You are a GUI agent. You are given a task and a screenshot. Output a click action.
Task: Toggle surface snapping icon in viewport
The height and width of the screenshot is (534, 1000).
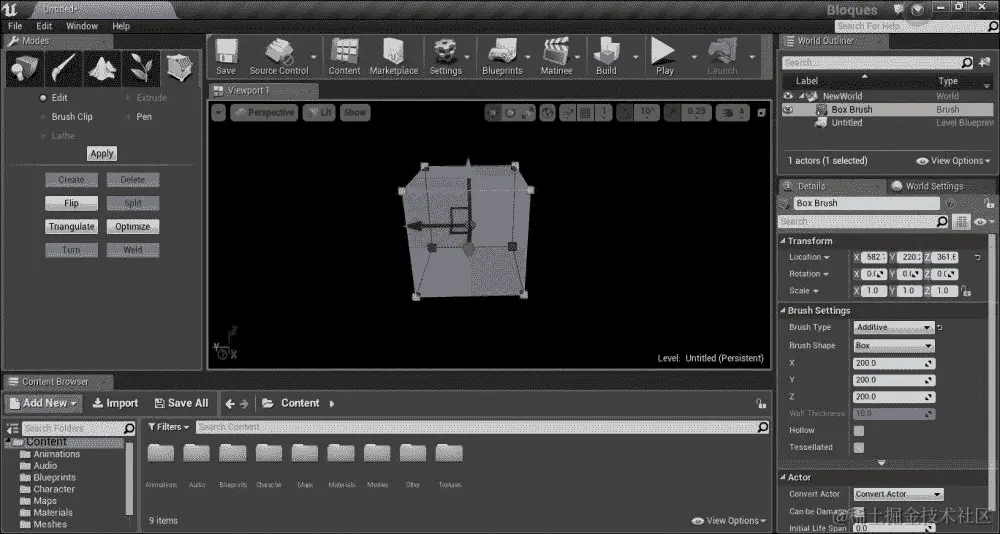pos(568,113)
